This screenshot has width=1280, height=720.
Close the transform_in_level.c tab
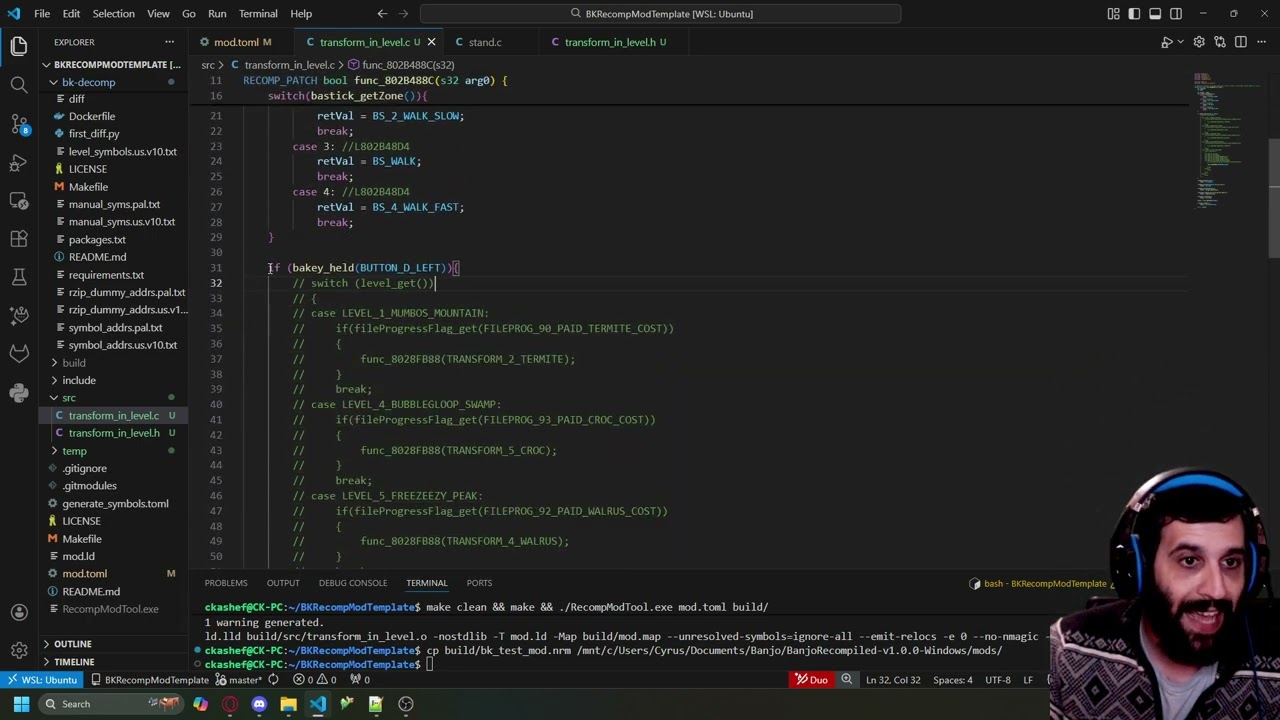click(431, 42)
